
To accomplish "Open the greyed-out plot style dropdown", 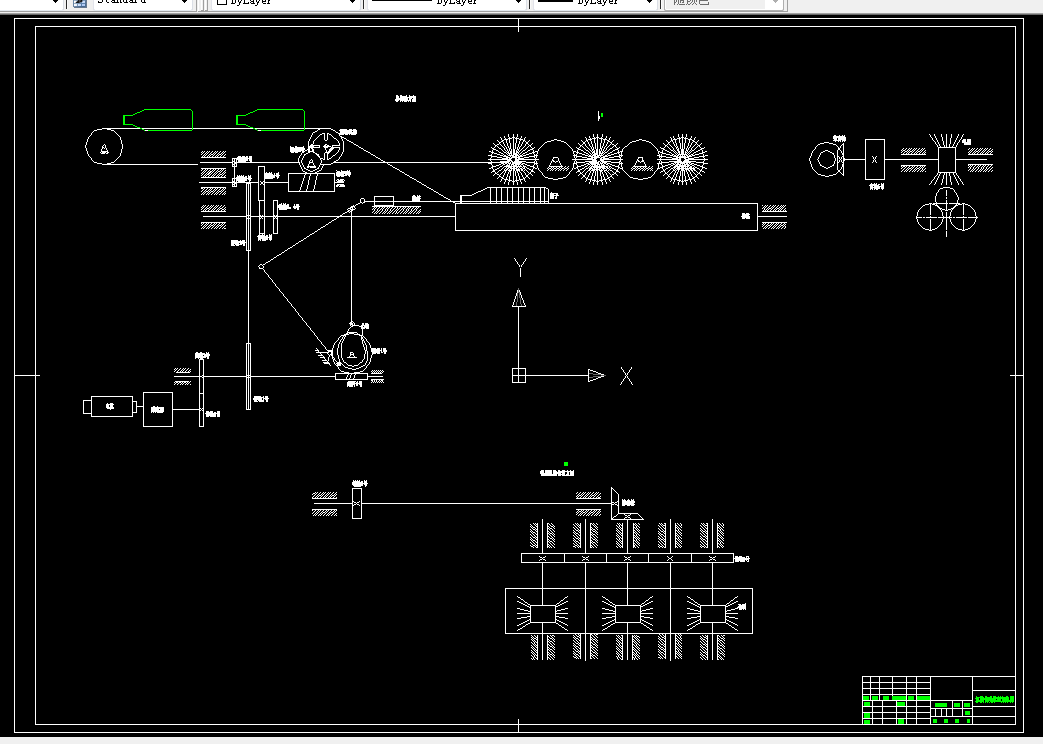I will coord(724,3).
